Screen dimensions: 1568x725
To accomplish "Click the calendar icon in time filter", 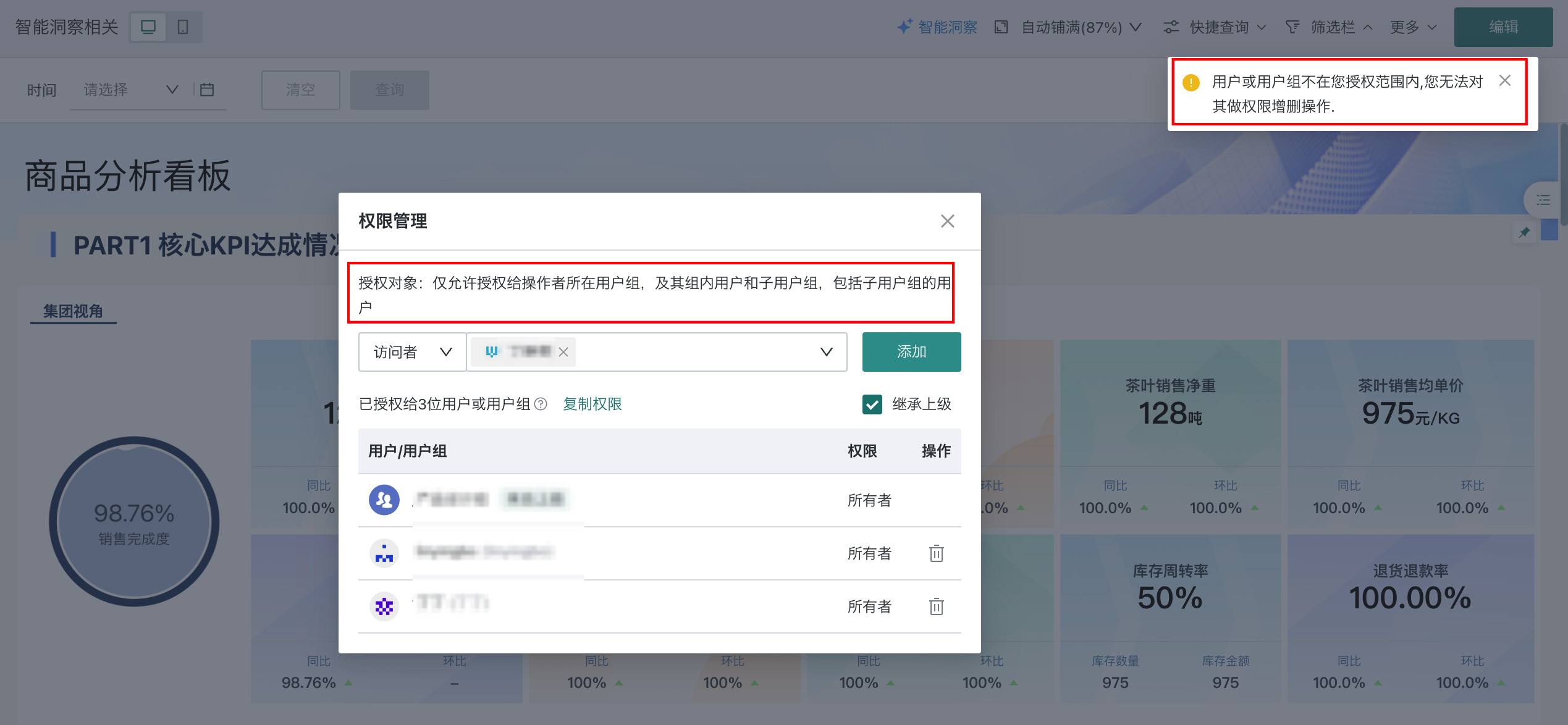I will (207, 90).
